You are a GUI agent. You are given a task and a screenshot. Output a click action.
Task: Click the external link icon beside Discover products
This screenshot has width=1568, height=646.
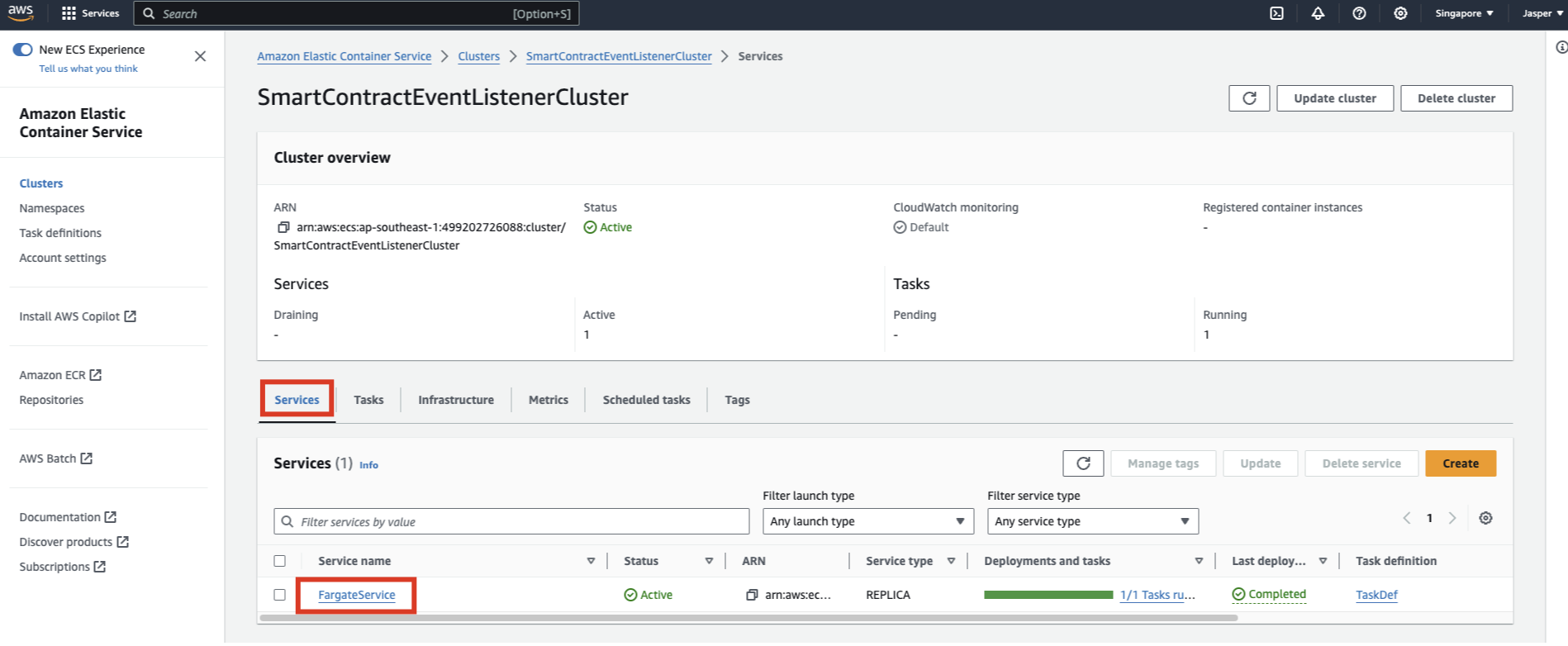pos(122,542)
